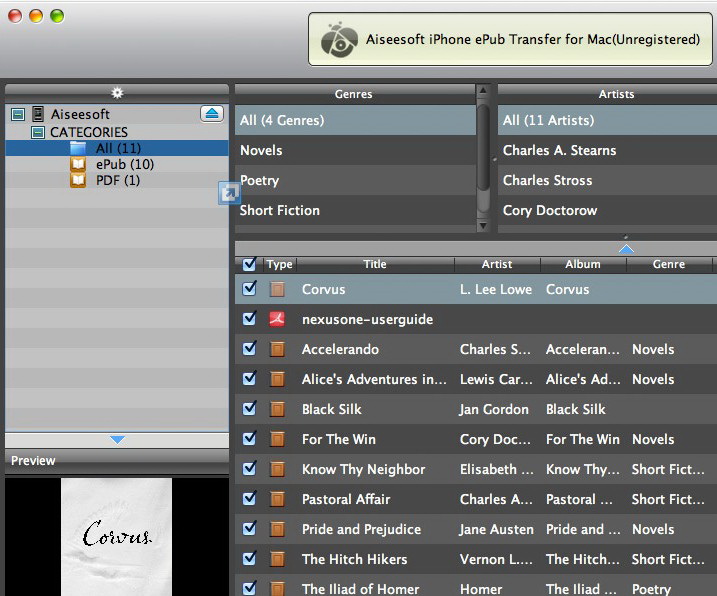Click the eject device icon beside Aiseesoft

[212, 114]
